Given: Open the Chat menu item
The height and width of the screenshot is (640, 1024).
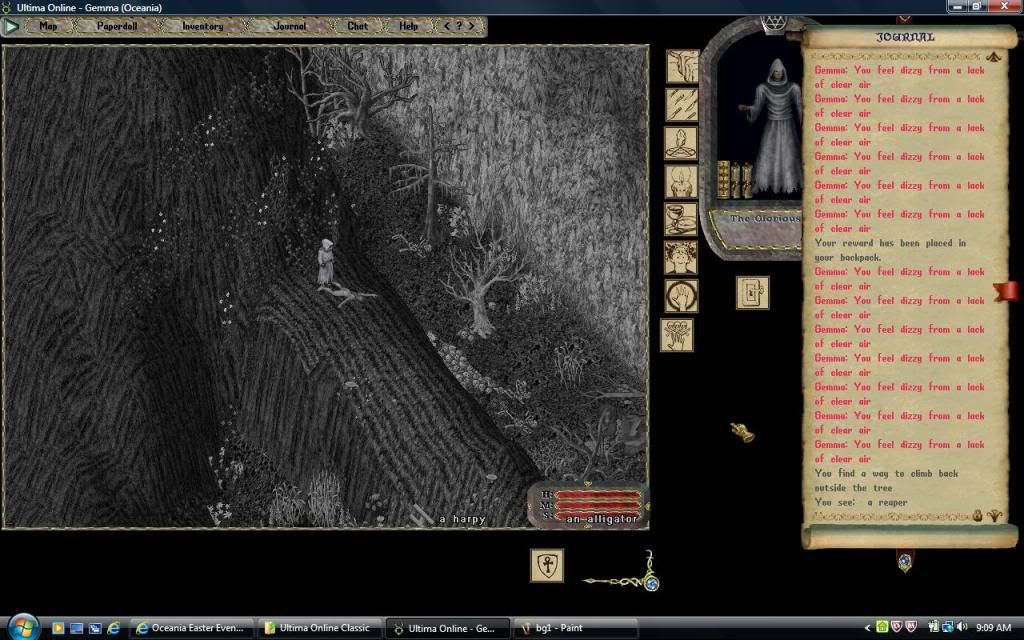Looking at the screenshot, I should tap(357, 26).
